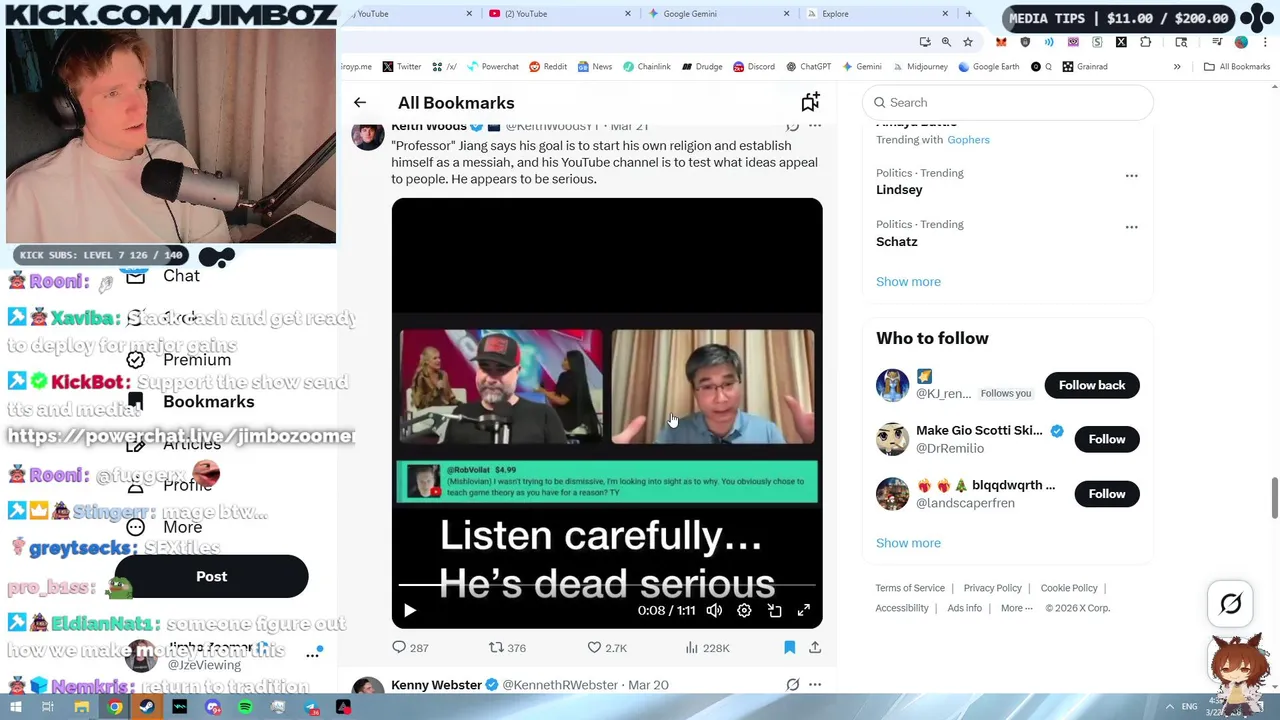Open Reddit bookmark
This screenshot has height=720, width=1280.
tap(548, 67)
